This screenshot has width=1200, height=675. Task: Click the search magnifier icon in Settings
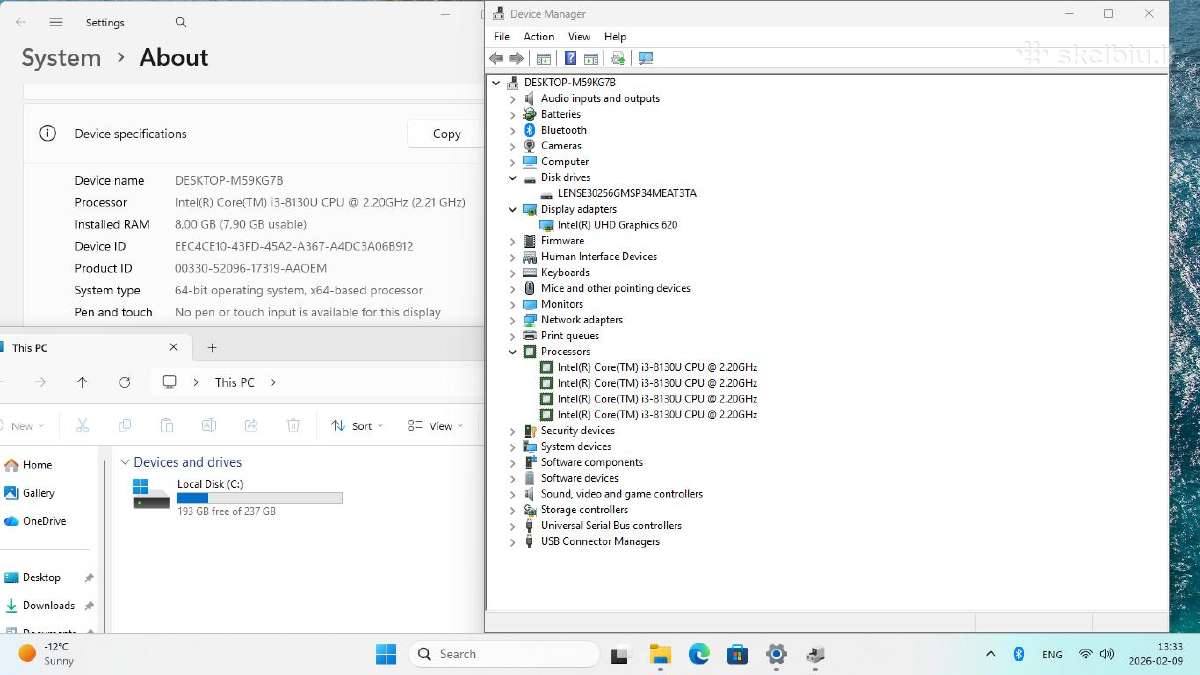coord(180,22)
